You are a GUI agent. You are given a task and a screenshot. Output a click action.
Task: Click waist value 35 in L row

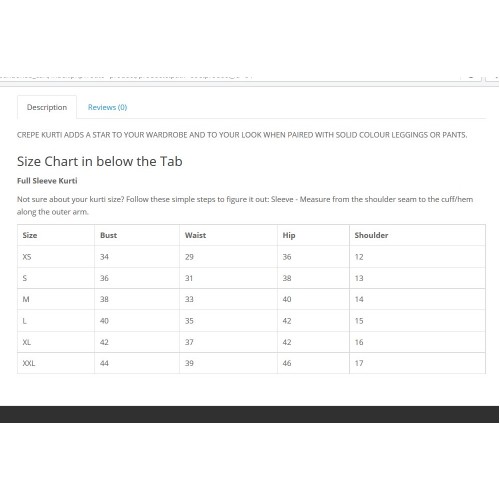coord(189,321)
